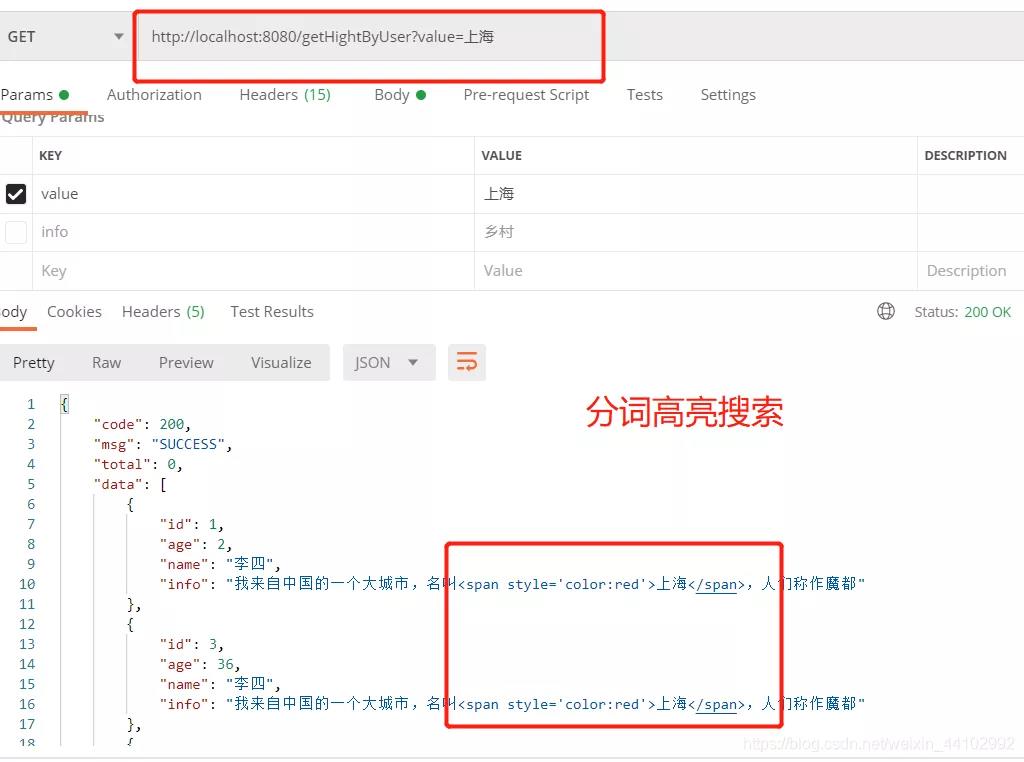
Task: Open the Settings tab
Action: click(728, 95)
